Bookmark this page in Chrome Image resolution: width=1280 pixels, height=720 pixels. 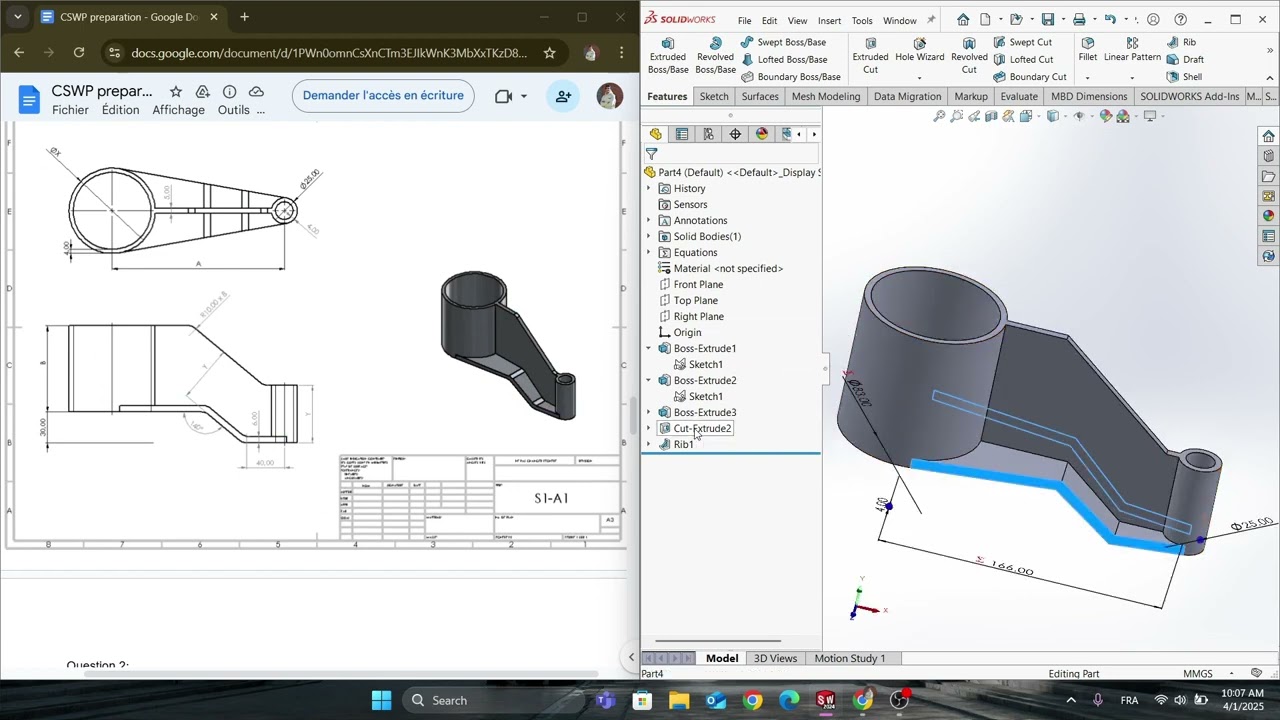(x=549, y=53)
